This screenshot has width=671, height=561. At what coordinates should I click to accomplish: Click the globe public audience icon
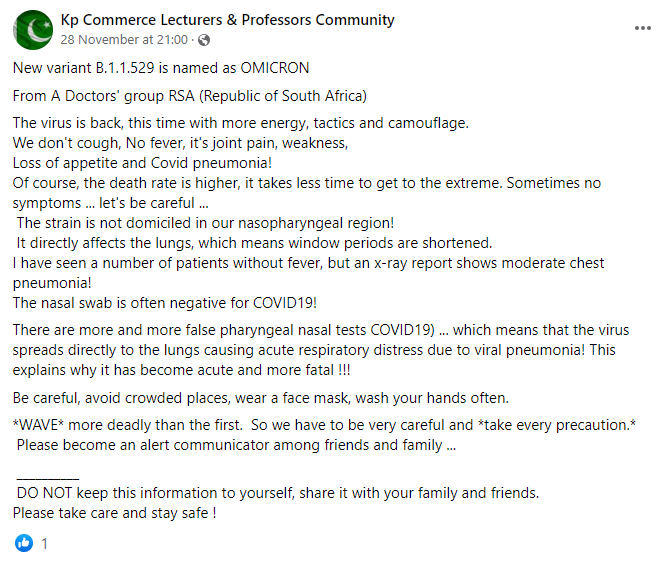204,41
